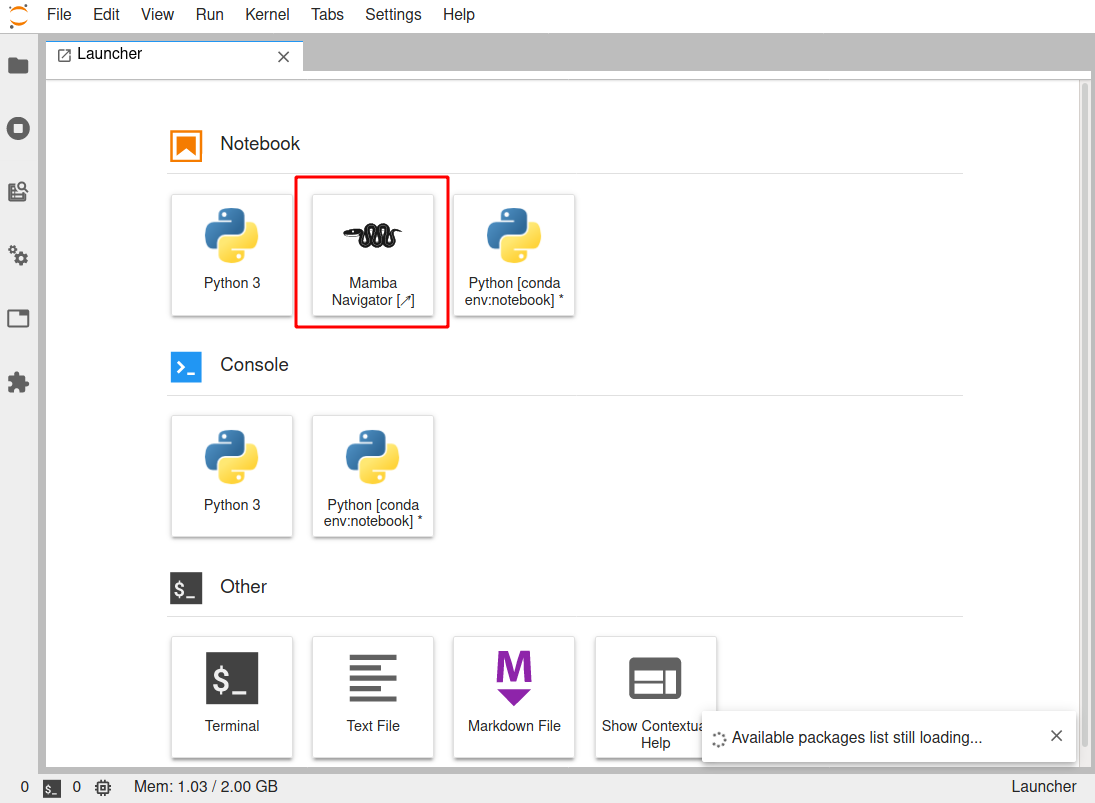This screenshot has width=1095, height=803.
Task: Open the Help menu
Action: pyautogui.click(x=459, y=15)
